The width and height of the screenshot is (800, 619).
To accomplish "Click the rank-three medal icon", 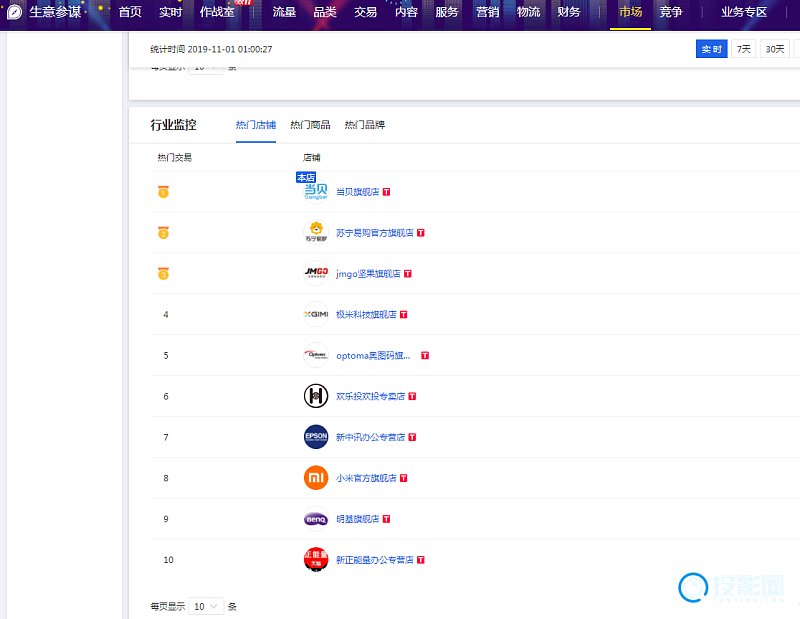I will coord(163,274).
